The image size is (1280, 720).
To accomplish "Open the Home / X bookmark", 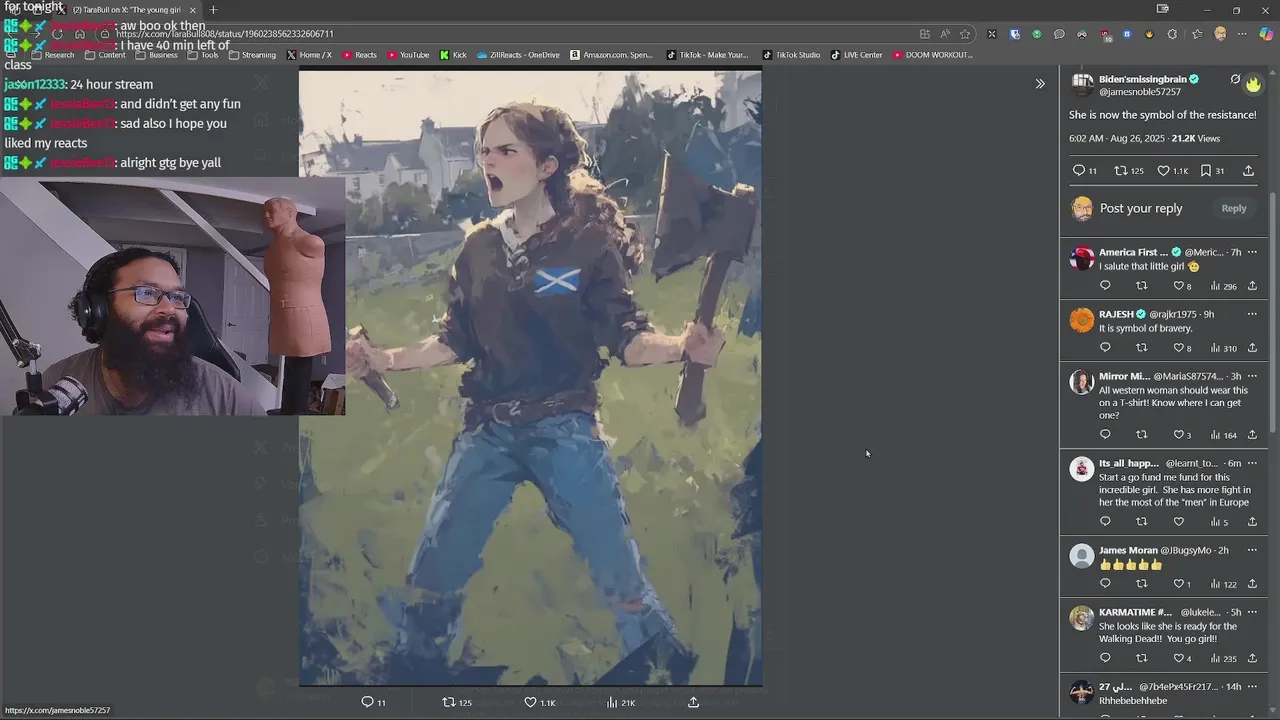I will pos(309,55).
